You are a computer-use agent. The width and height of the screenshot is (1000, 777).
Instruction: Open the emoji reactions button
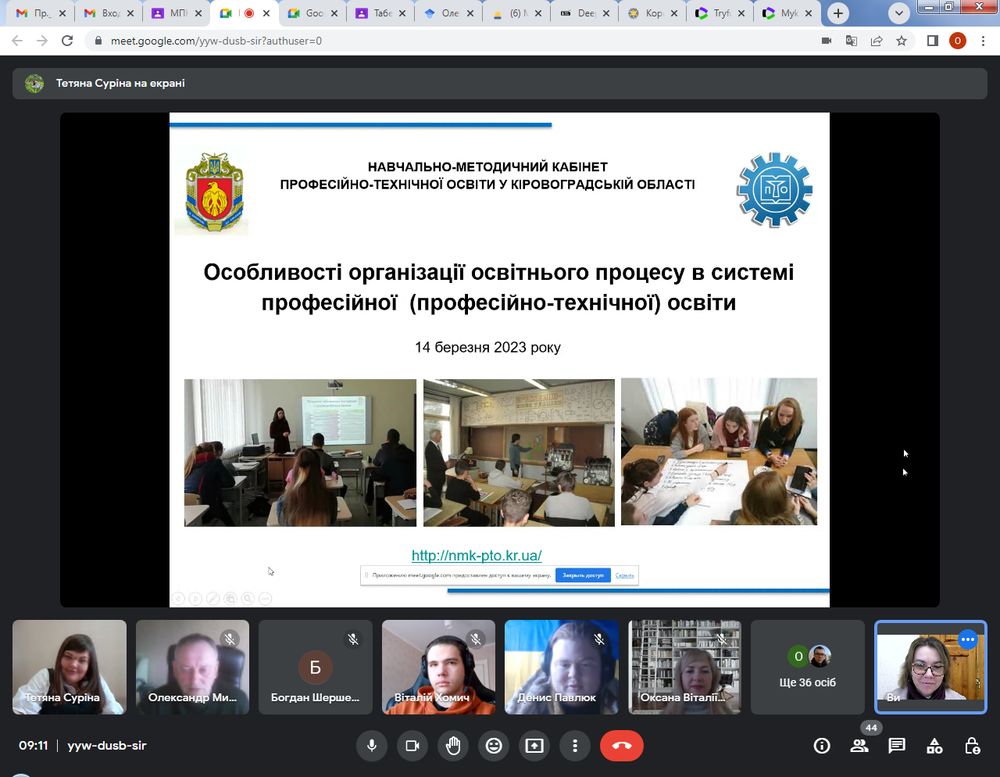pyautogui.click(x=493, y=746)
